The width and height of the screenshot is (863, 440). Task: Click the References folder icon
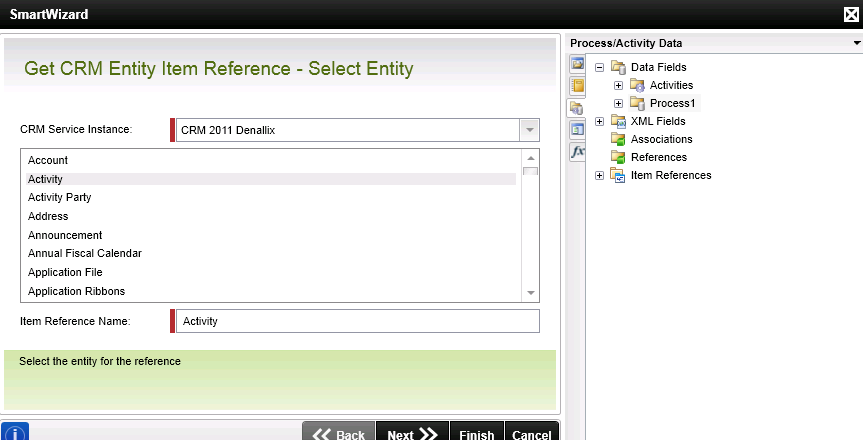618,157
